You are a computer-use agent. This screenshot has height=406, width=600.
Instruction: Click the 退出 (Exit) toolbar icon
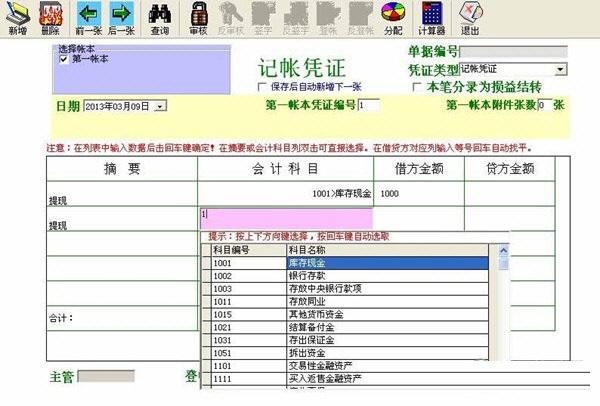click(469, 17)
